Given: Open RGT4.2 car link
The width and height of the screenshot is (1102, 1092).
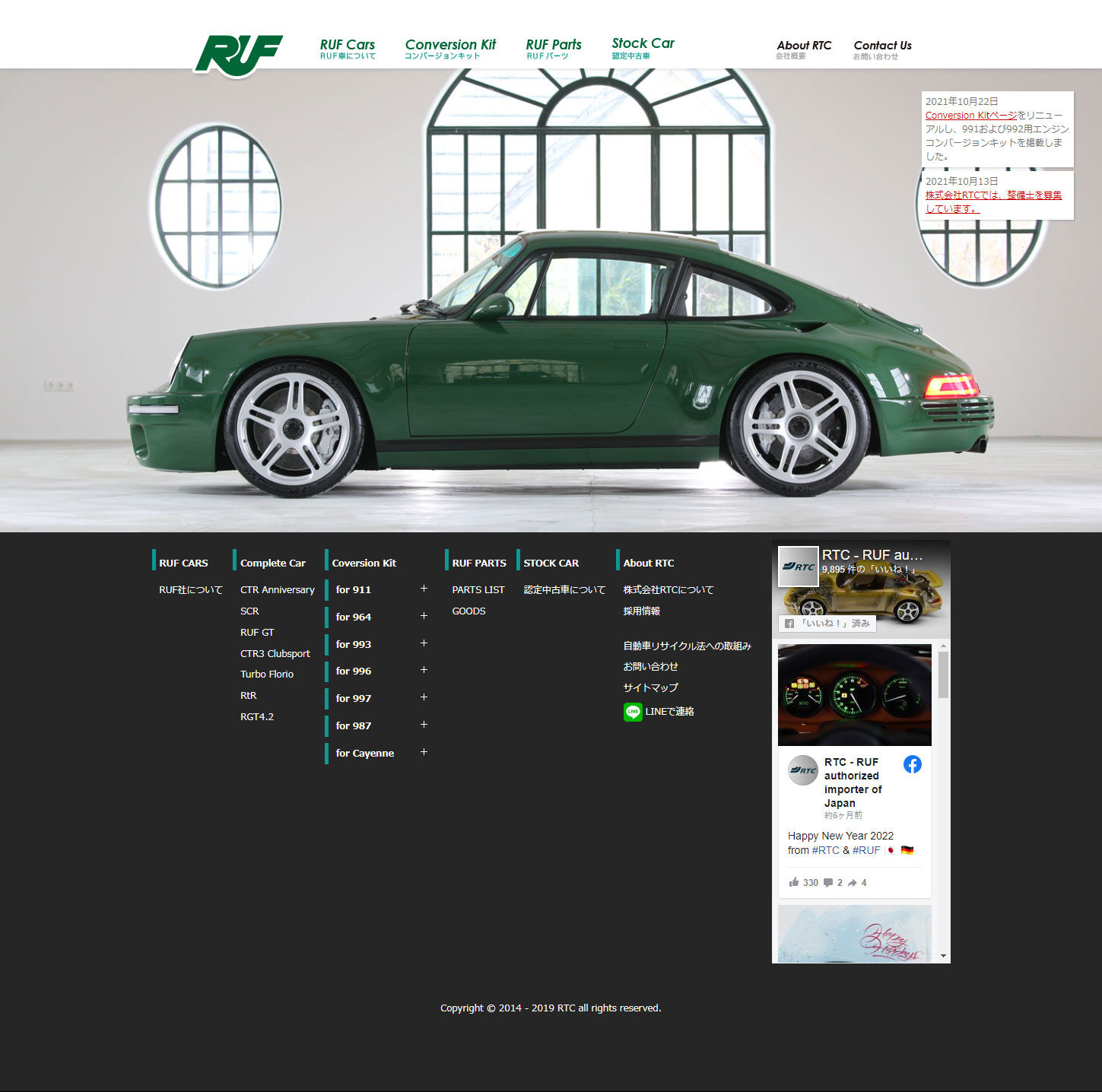Looking at the screenshot, I should click(257, 716).
